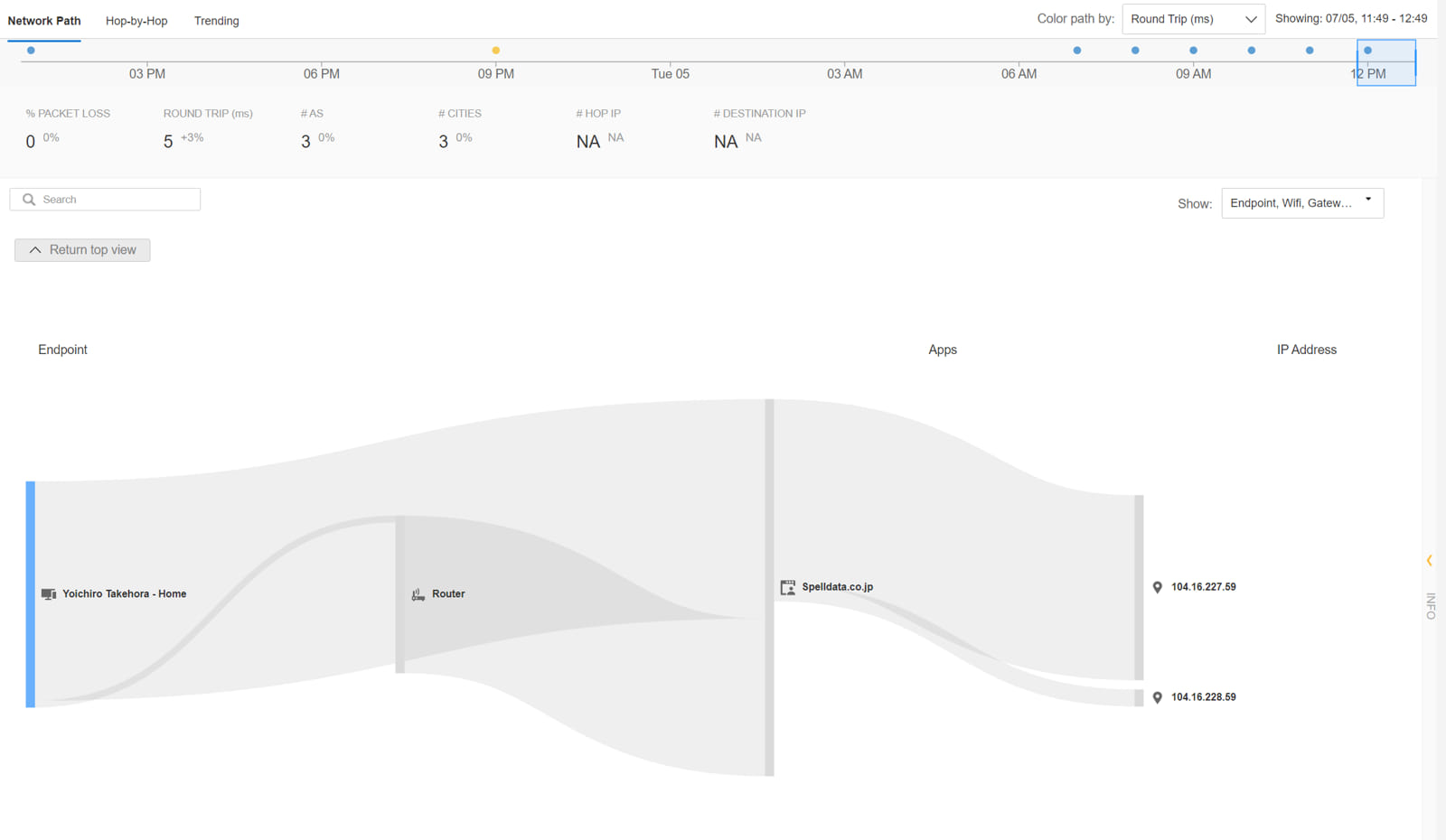Select the orange timeline dot near 09 PM

(x=496, y=51)
